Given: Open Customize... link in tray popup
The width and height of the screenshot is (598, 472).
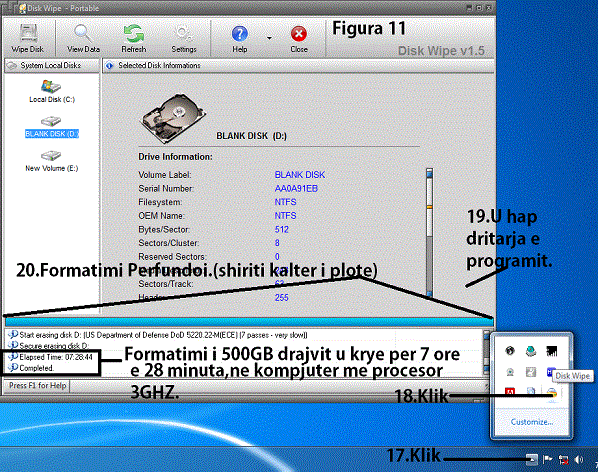Looking at the screenshot, I should click(x=532, y=422).
